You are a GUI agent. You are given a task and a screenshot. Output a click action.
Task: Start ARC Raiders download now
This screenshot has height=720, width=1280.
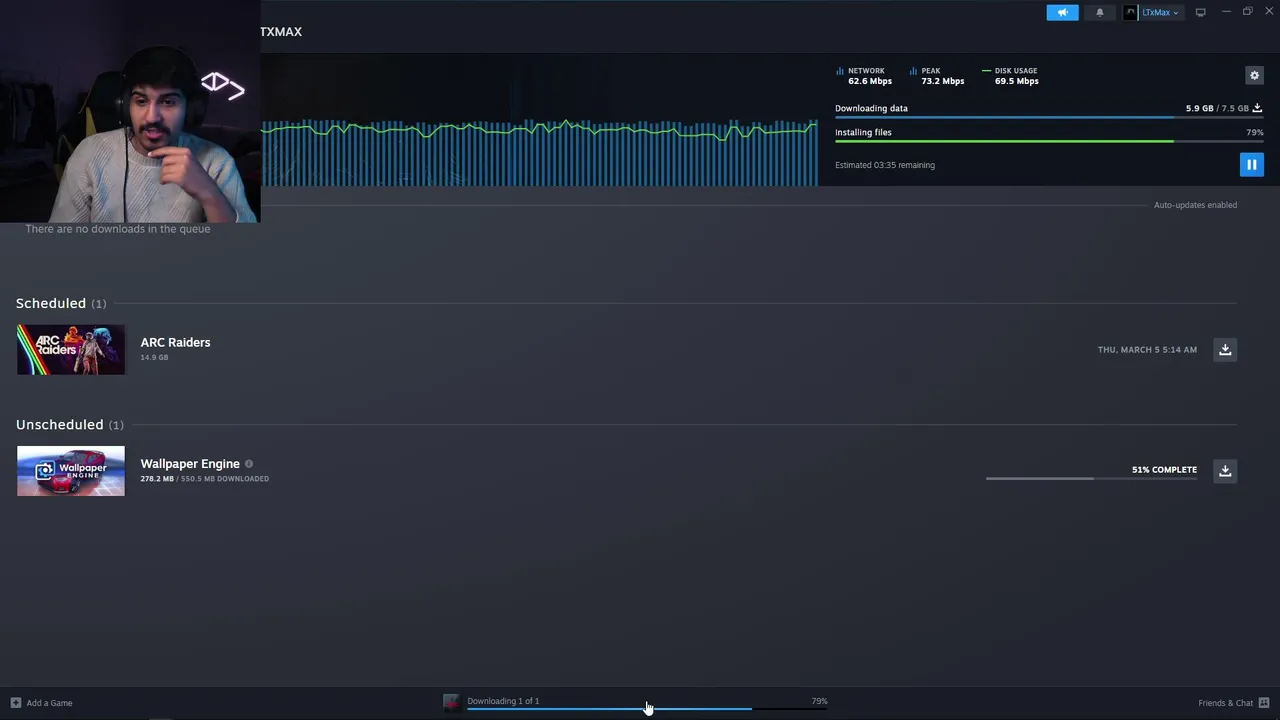click(1225, 349)
